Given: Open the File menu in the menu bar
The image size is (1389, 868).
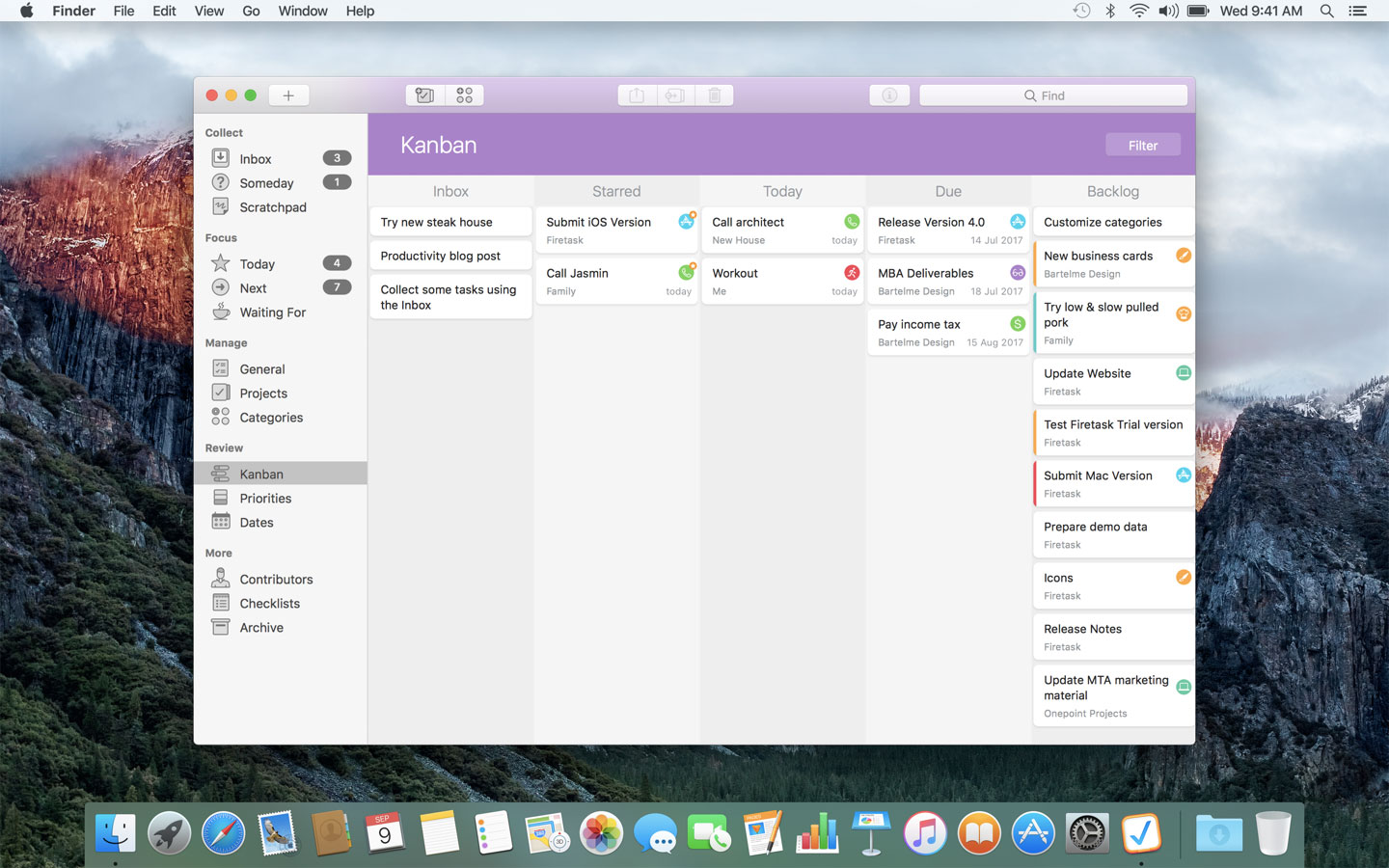Looking at the screenshot, I should [x=123, y=11].
